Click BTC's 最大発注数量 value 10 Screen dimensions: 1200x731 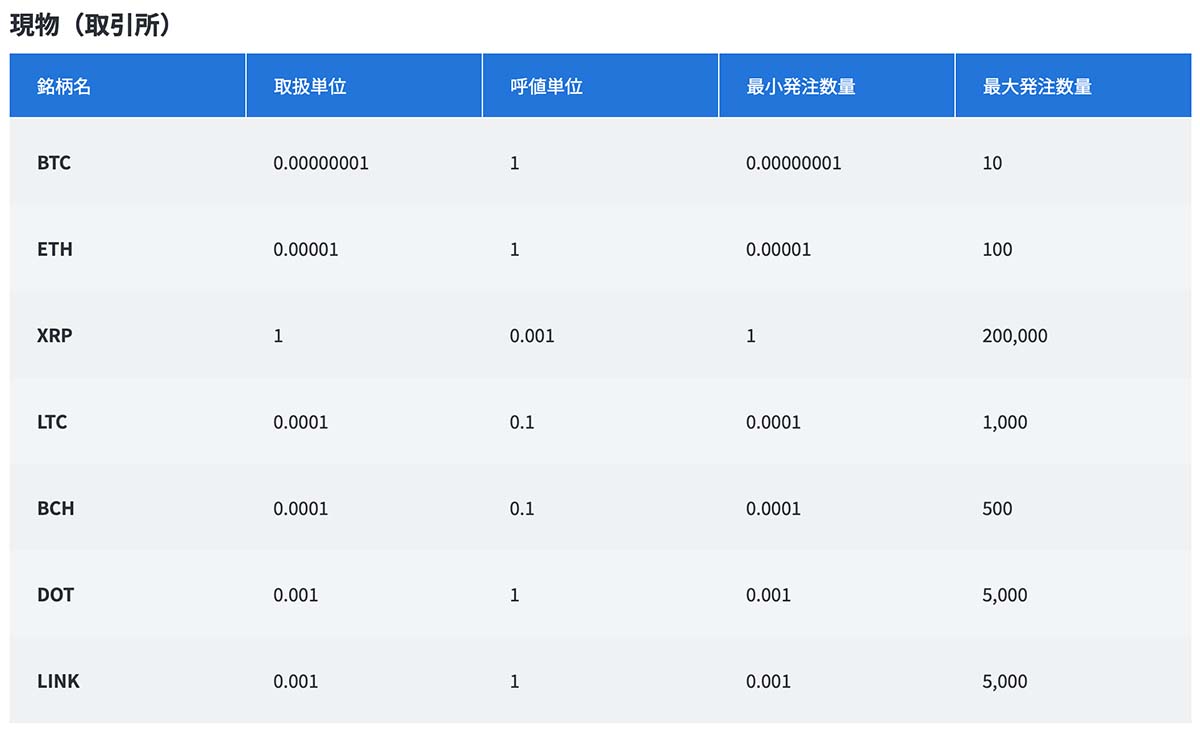[992, 163]
